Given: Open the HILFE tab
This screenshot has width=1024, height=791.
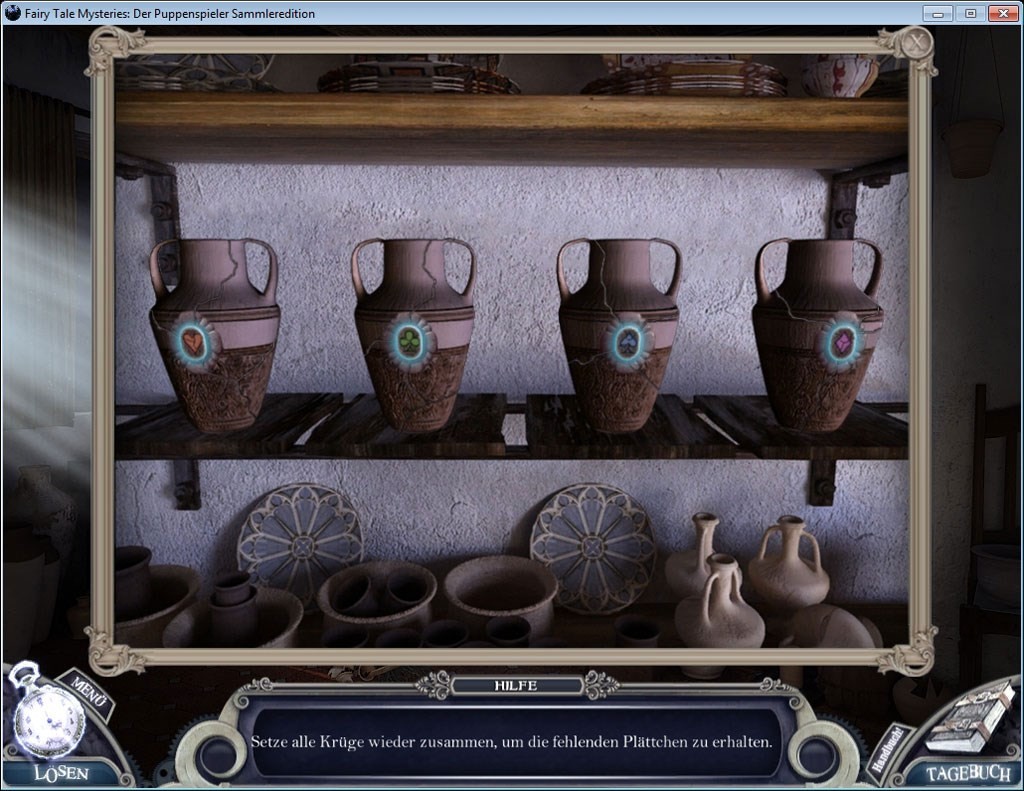Looking at the screenshot, I should pyautogui.click(x=516, y=685).
